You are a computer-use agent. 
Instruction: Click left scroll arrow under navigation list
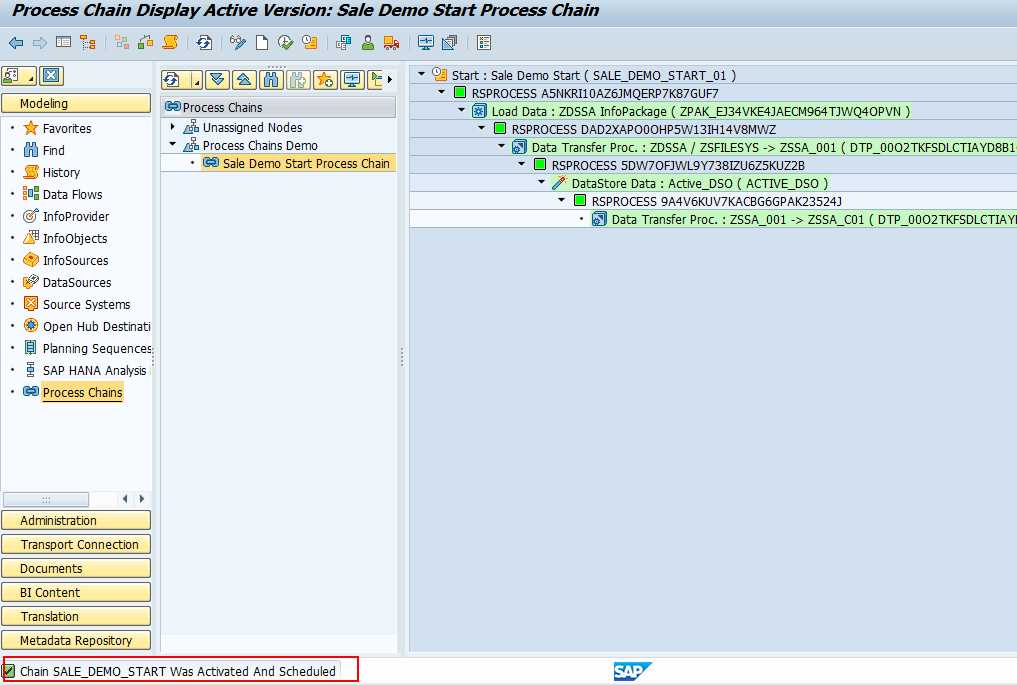click(x=125, y=499)
